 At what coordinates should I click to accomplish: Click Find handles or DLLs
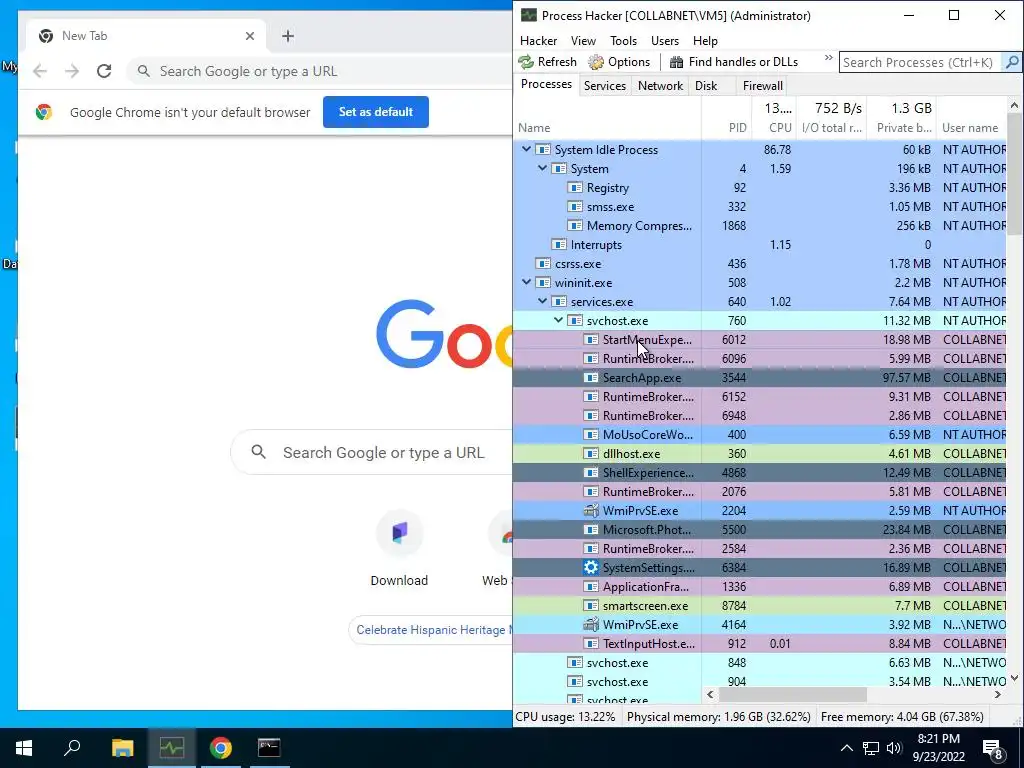734,62
